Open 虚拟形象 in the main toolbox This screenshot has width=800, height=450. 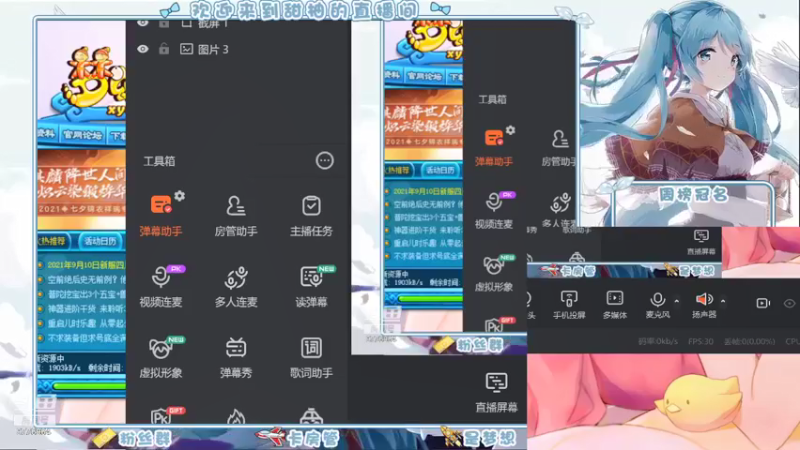161,357
